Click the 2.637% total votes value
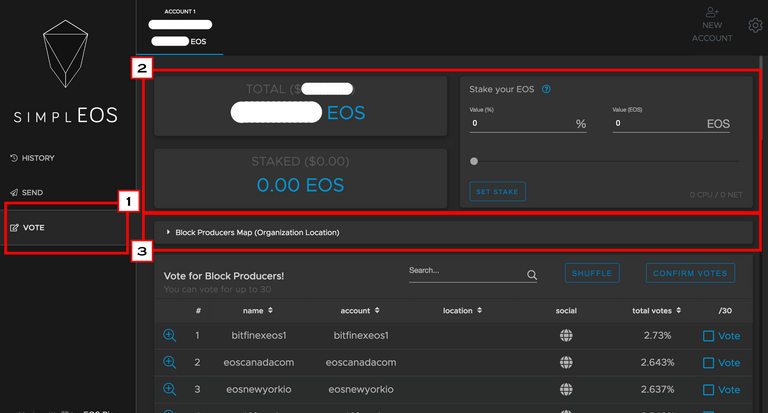 click(657, 389)
